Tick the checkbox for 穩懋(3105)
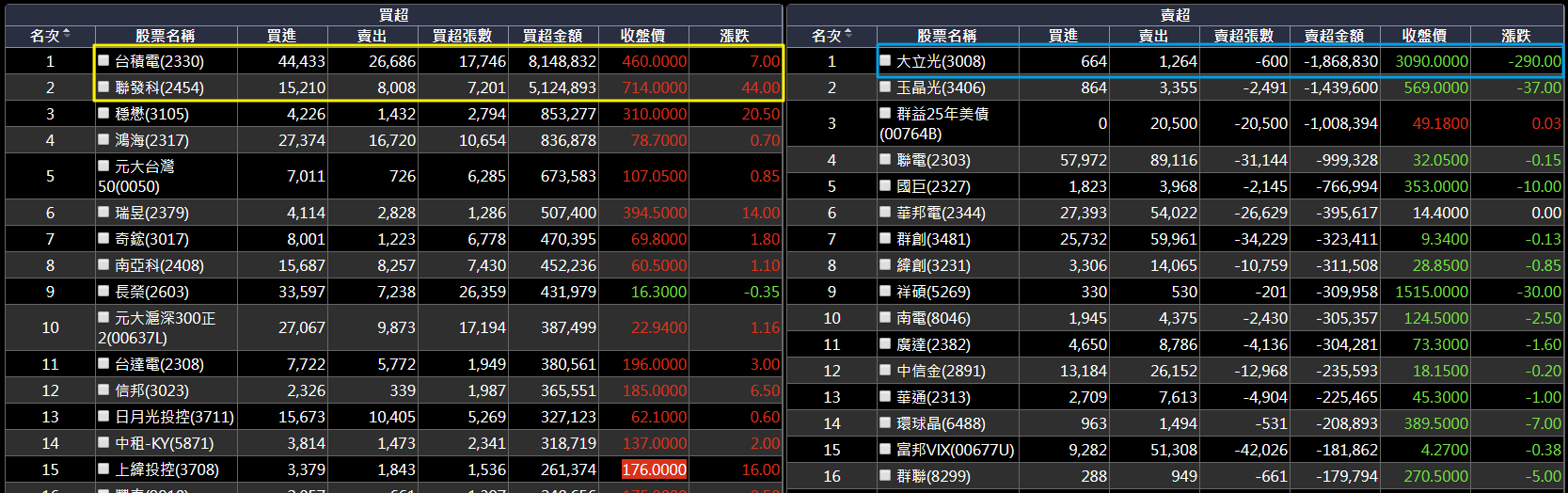 point(104,113)
